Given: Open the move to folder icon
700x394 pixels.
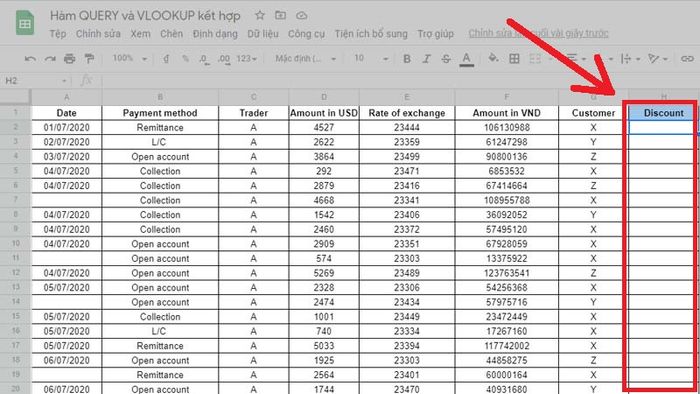Looking at the screenshot, I should pos(280,15).
